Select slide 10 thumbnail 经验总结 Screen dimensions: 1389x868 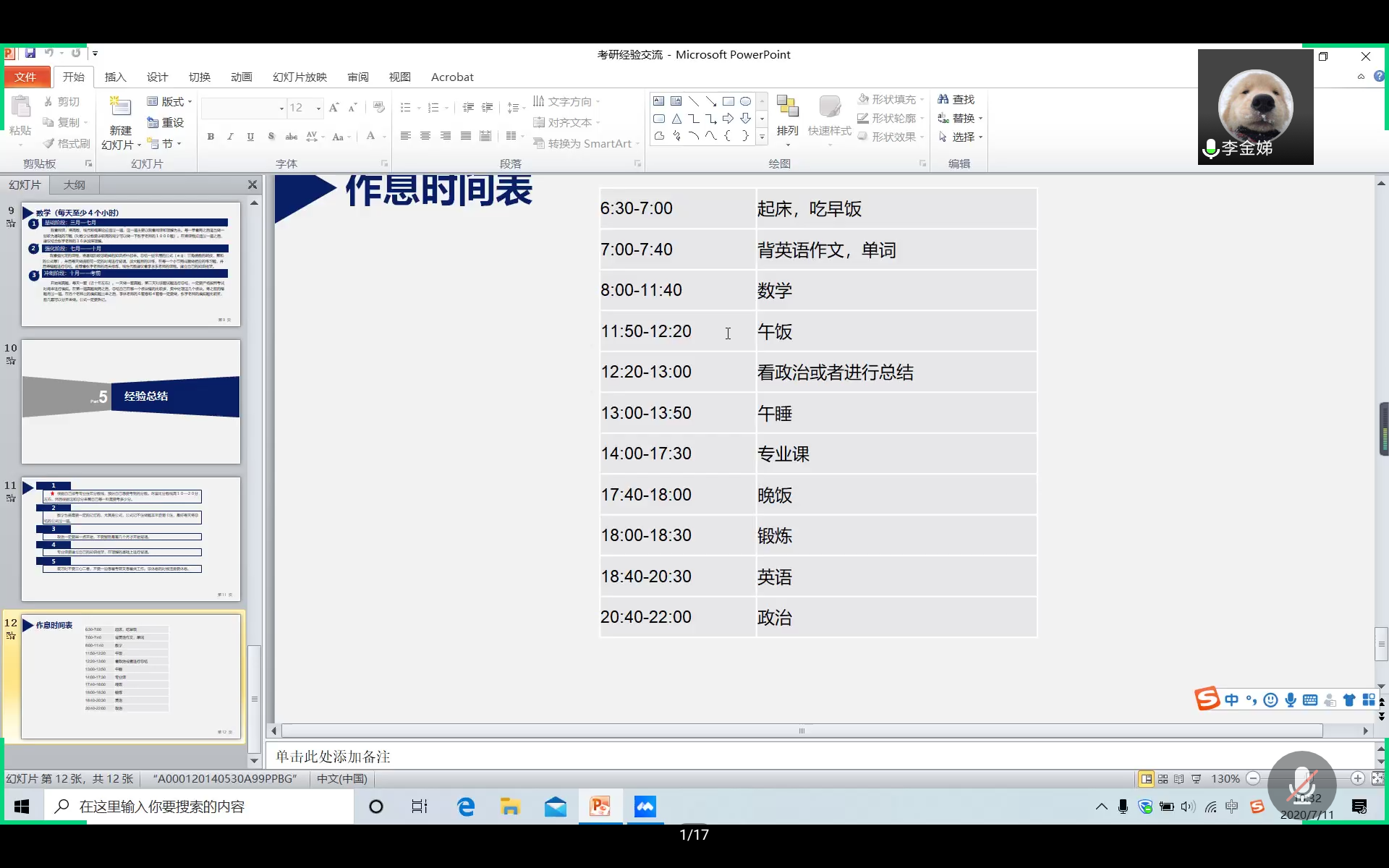click(131, 401)
